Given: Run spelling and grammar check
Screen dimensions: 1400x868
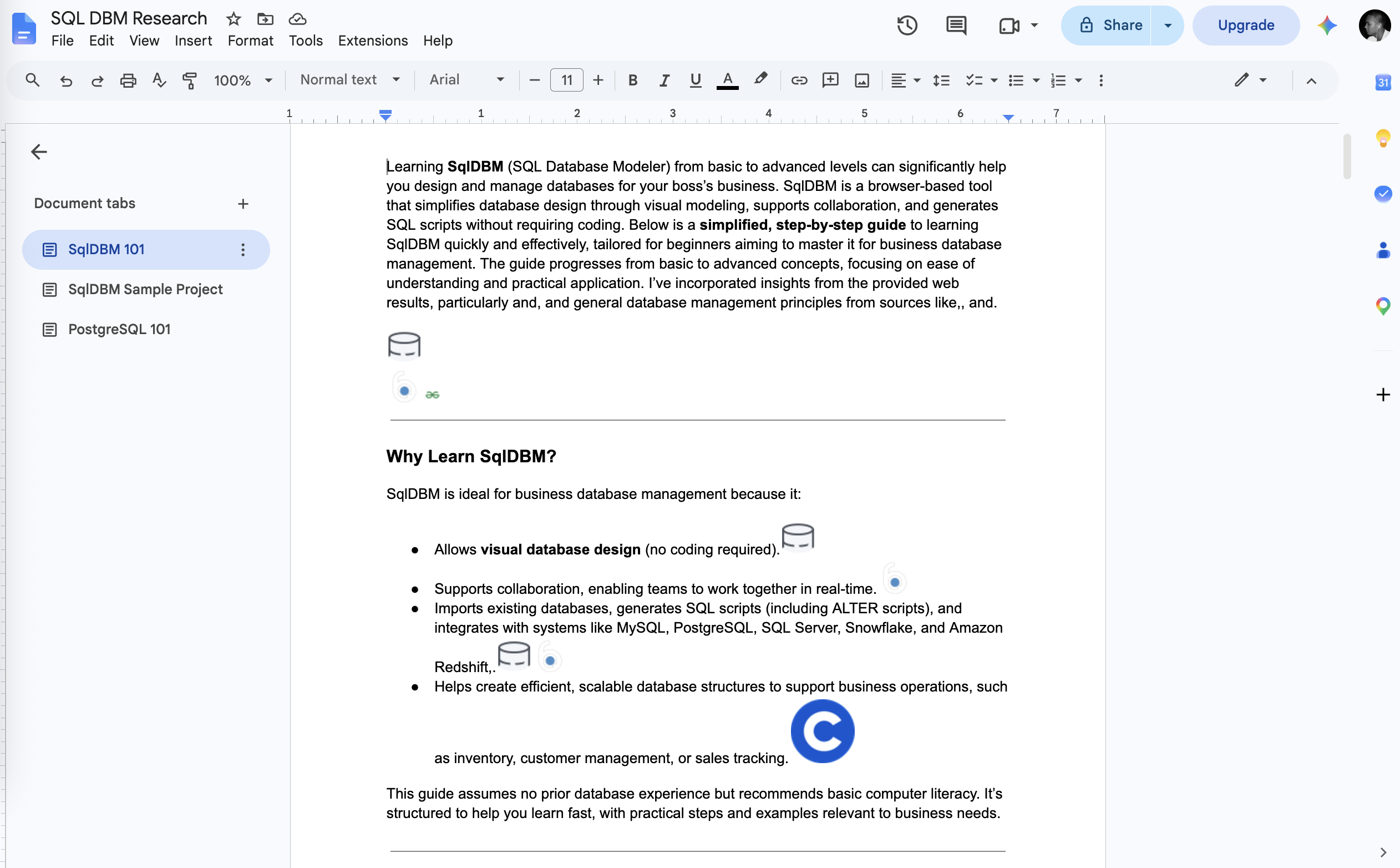Looking at the screenshot, I should [x=159, y=80].
